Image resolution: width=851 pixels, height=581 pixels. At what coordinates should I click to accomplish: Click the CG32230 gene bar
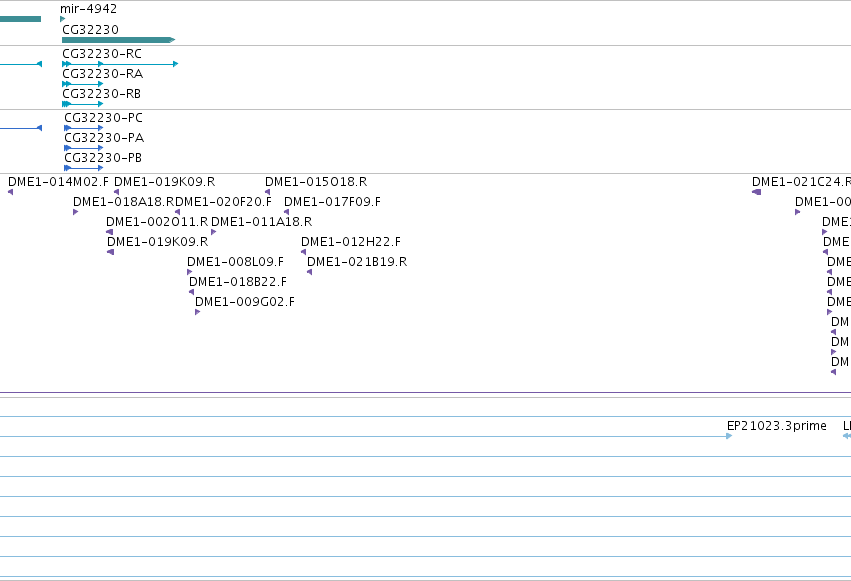(118, 40)
